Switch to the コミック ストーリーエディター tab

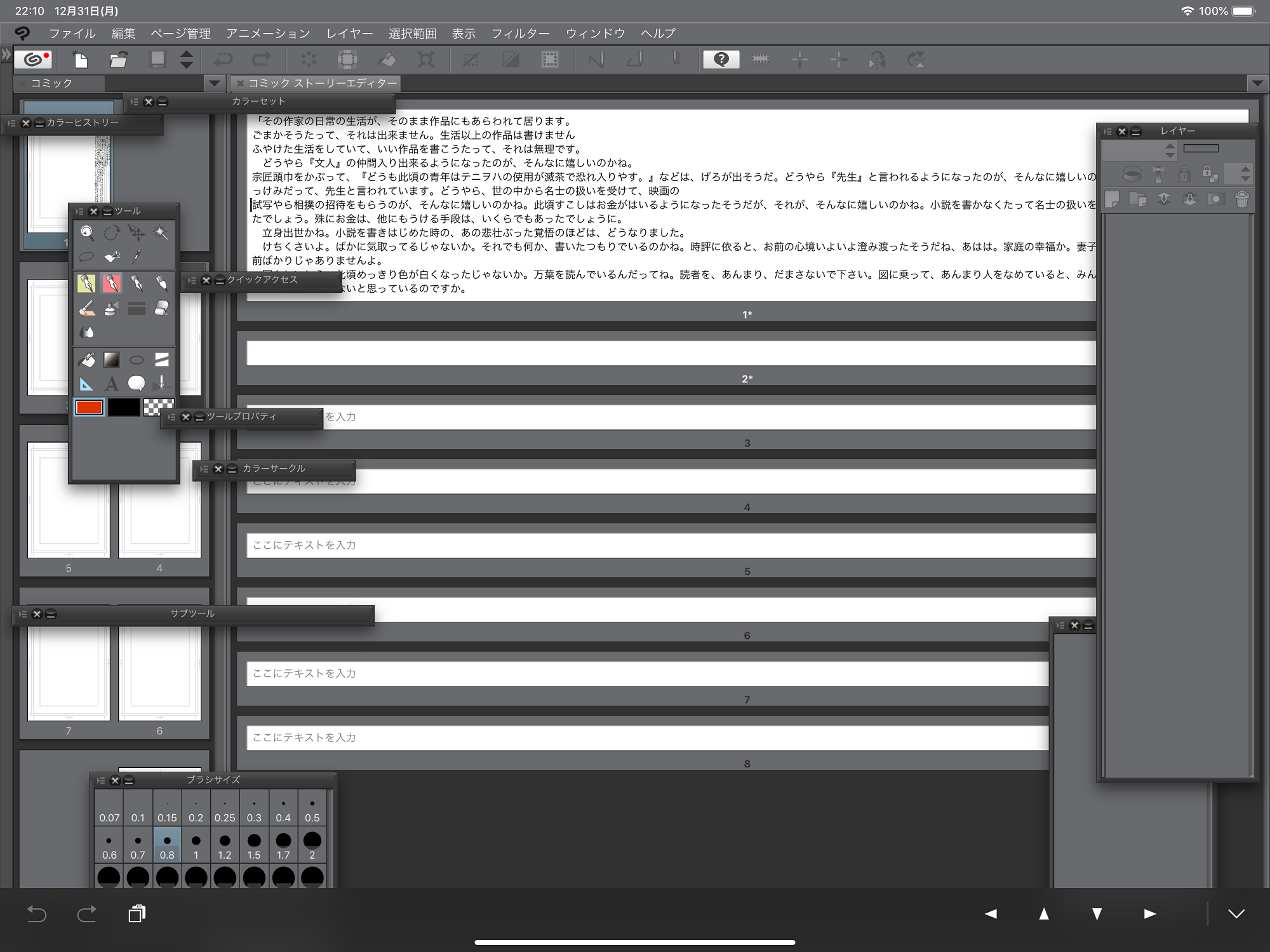[322, 83]
